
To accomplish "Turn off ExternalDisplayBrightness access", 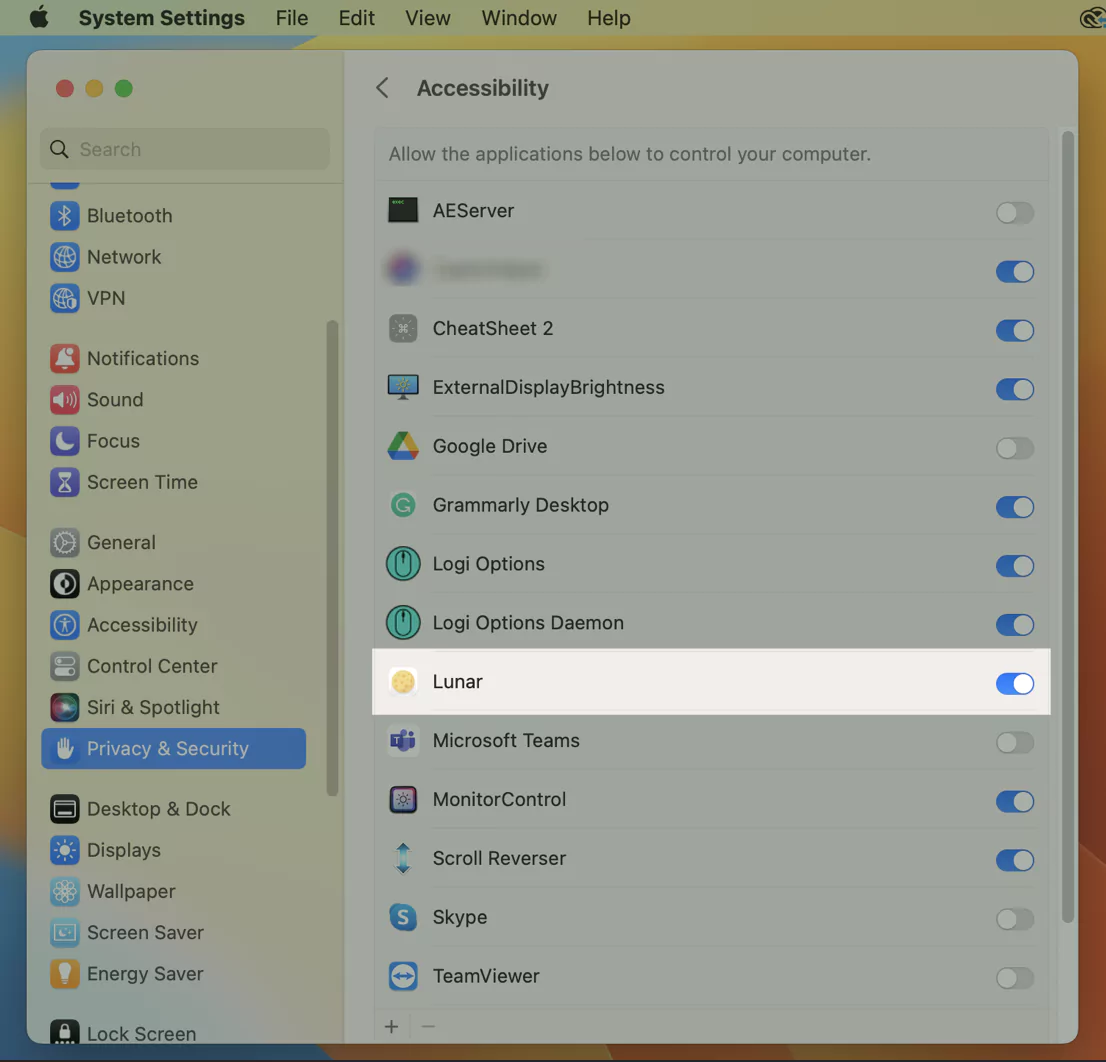I will tap(1014, 389).
